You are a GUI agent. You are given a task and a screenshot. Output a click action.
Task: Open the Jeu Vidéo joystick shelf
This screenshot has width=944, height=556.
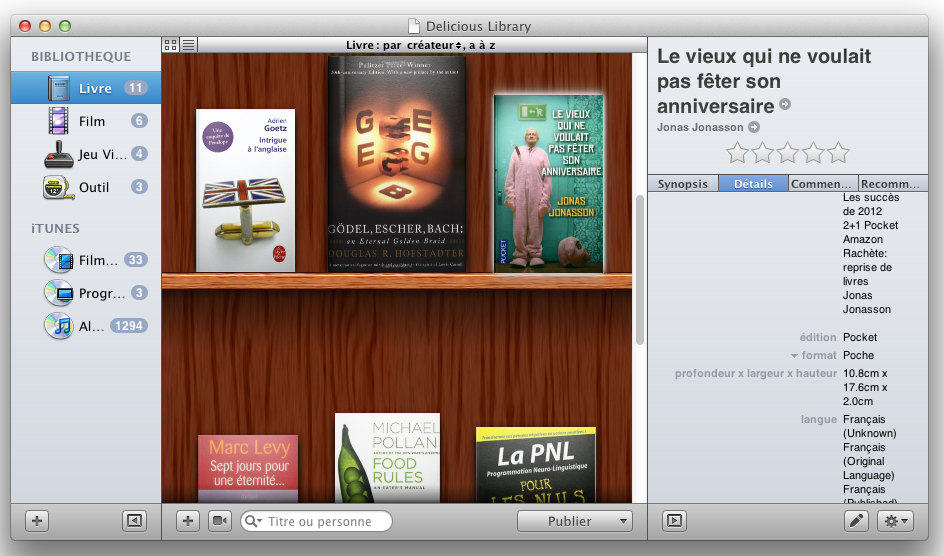[85, 154]
